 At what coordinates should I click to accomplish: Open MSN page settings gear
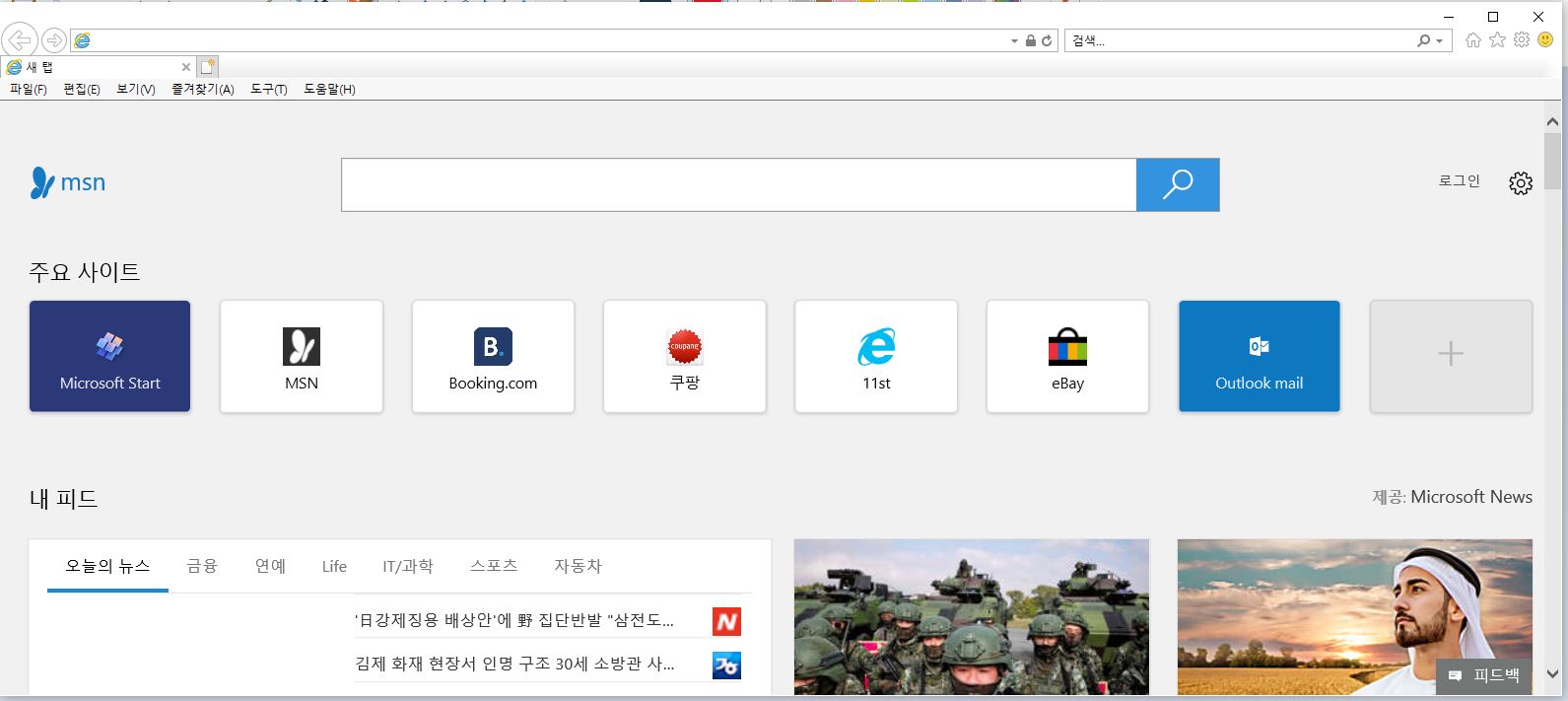pyautogui.click(x=1521, y=183)
